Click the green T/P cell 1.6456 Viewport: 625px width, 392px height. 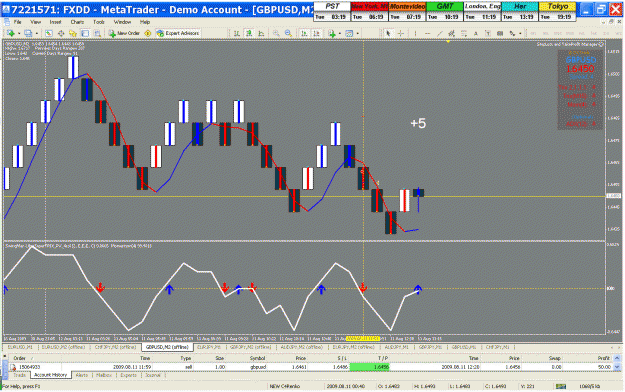[369, 367]
